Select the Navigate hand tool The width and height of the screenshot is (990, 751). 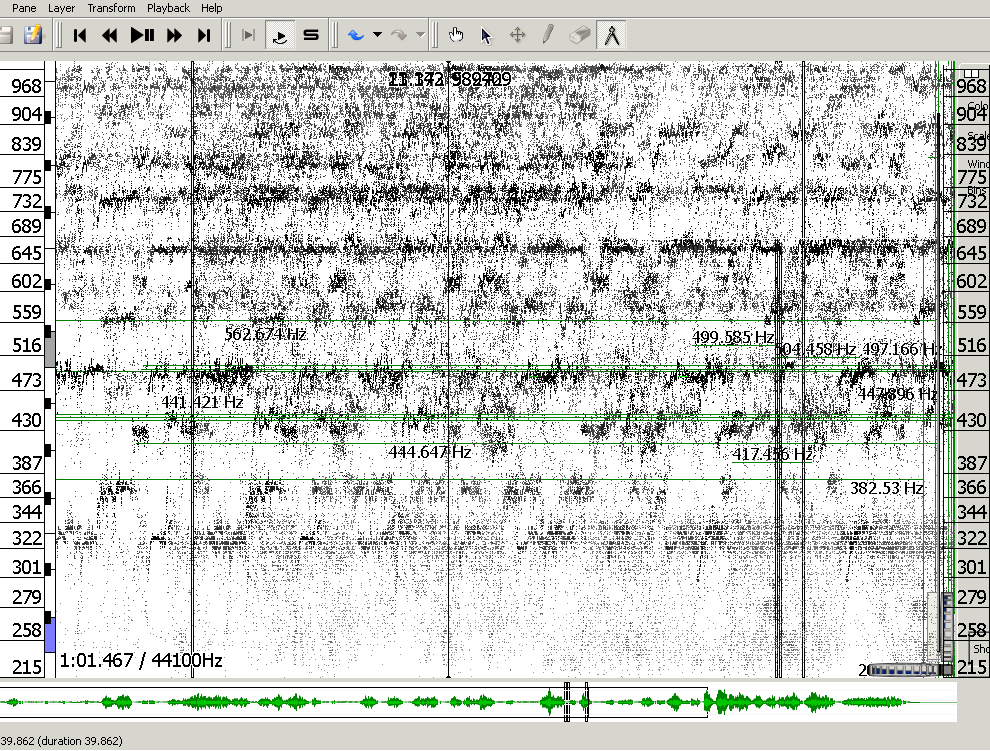[457, 36]
